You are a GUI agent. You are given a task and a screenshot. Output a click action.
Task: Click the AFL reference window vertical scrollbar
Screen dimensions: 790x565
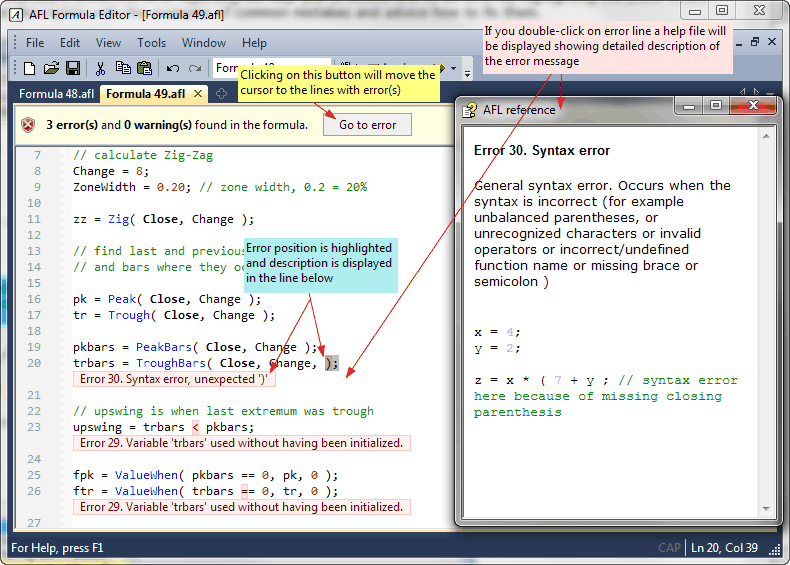[768, 320]
